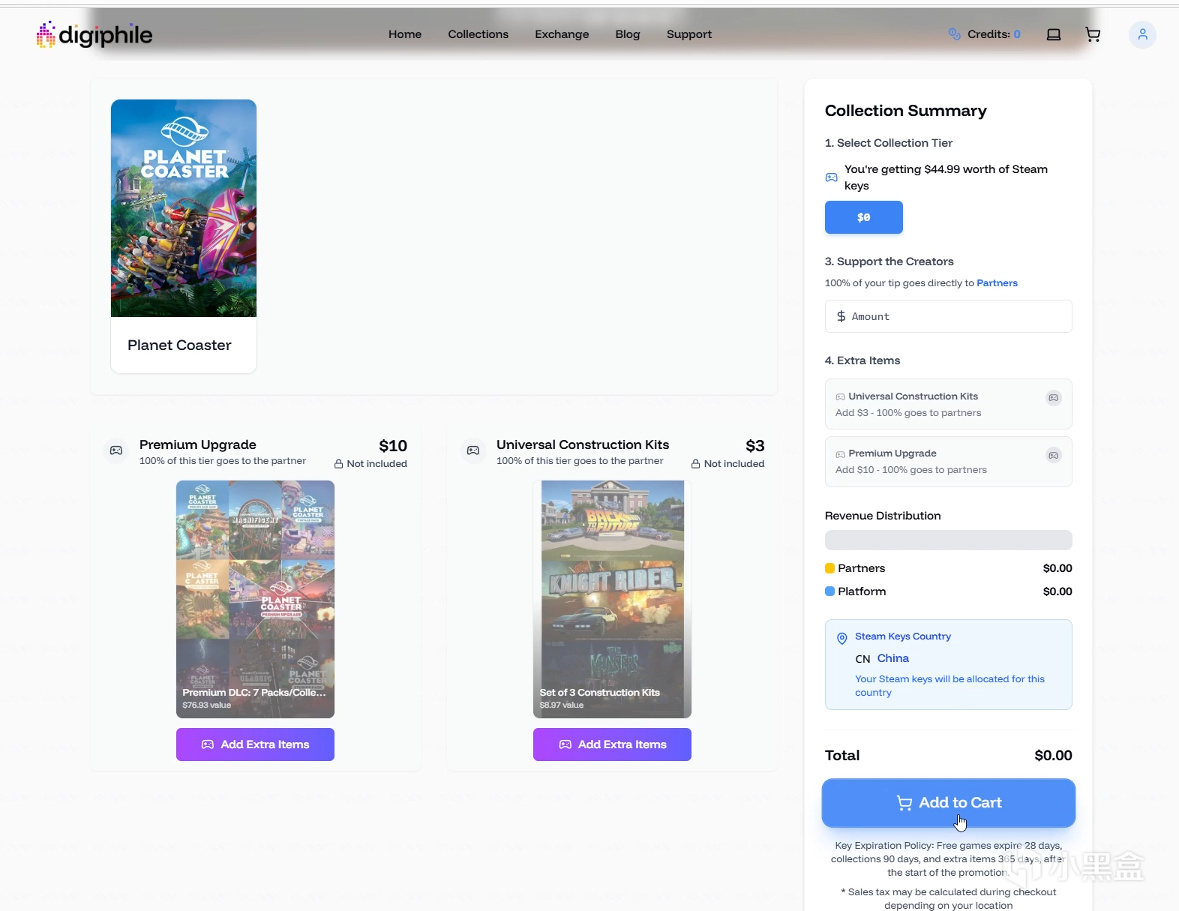Click the Steam Keys Country location pin icon
Screen dimensions: 1179x911
click(842, 638)
